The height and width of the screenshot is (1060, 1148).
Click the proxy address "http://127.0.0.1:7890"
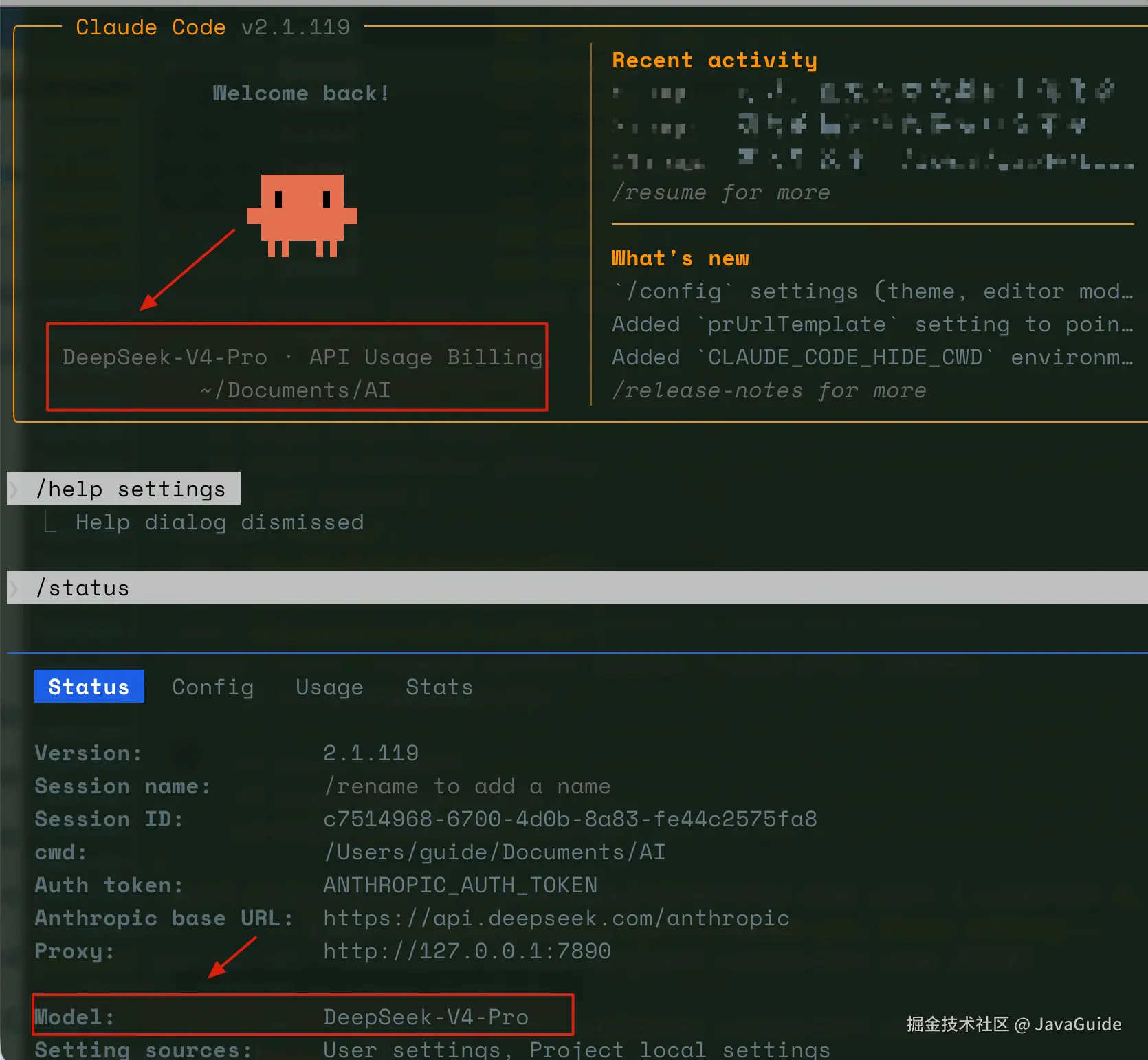467,951
